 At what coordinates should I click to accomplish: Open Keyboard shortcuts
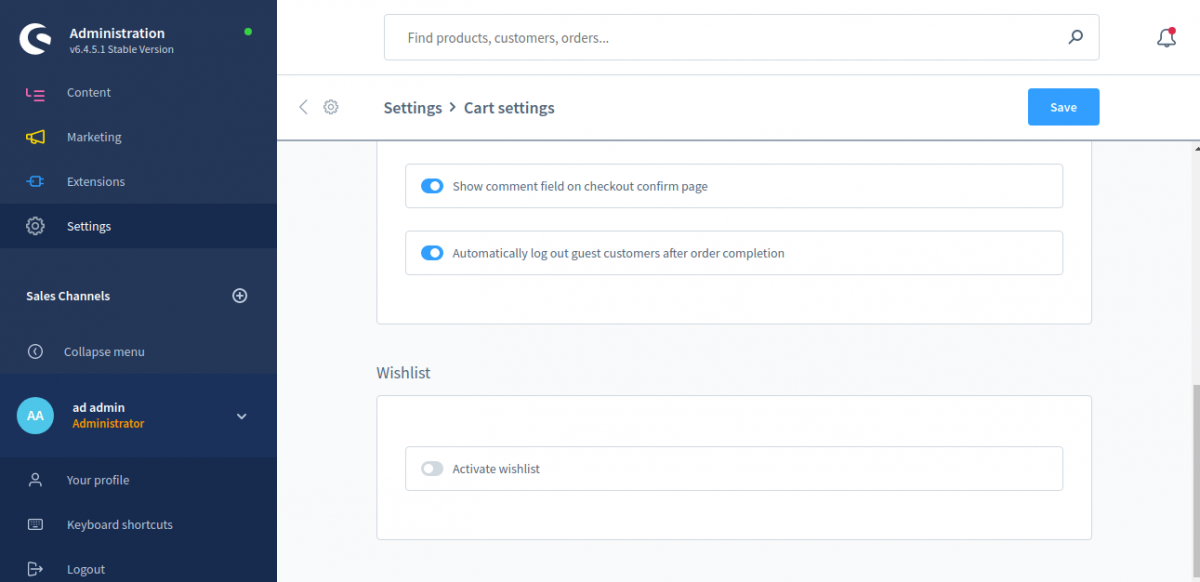click(x=120, y=525)
